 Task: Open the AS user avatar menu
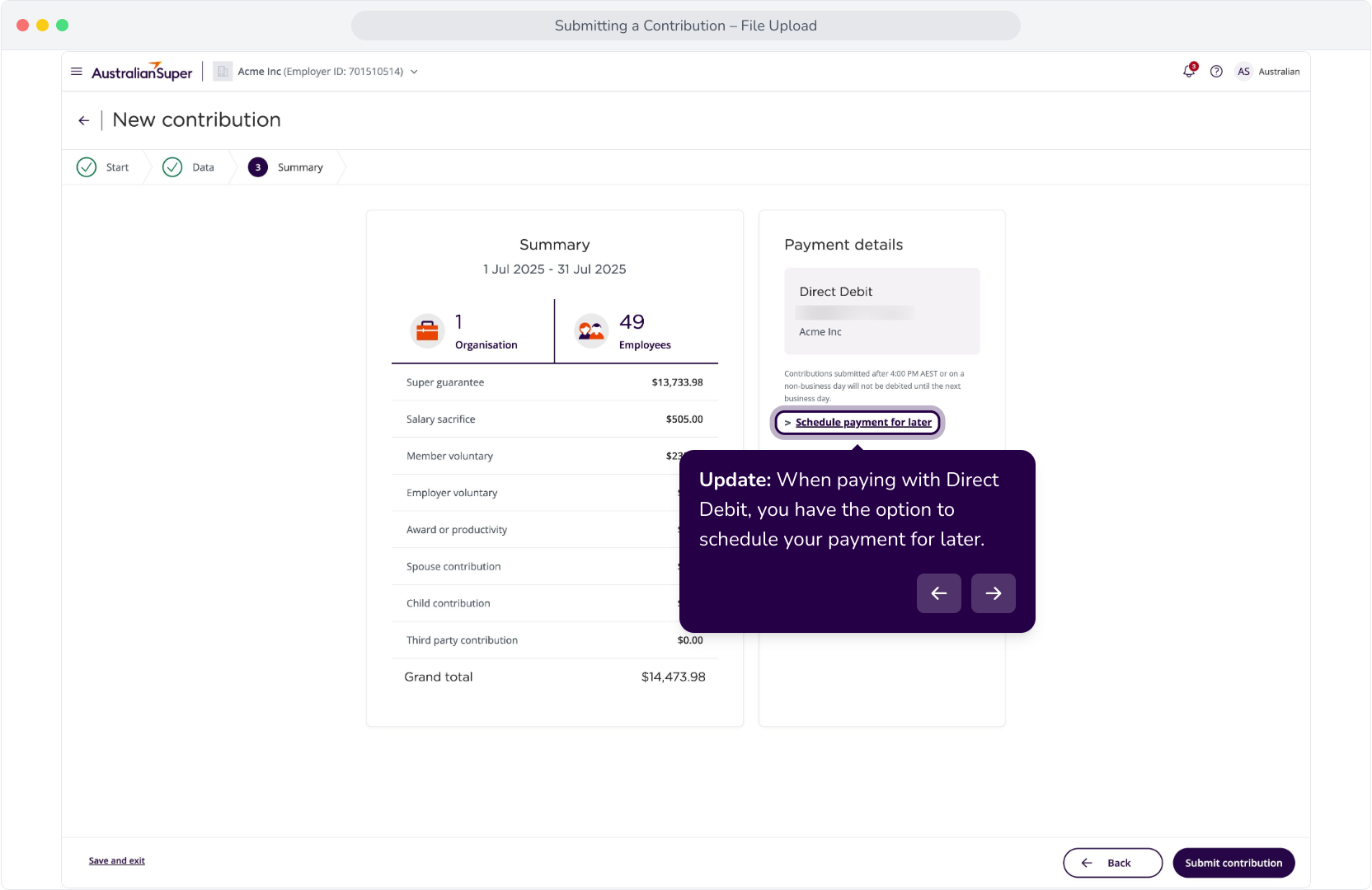pos(1243,72)
